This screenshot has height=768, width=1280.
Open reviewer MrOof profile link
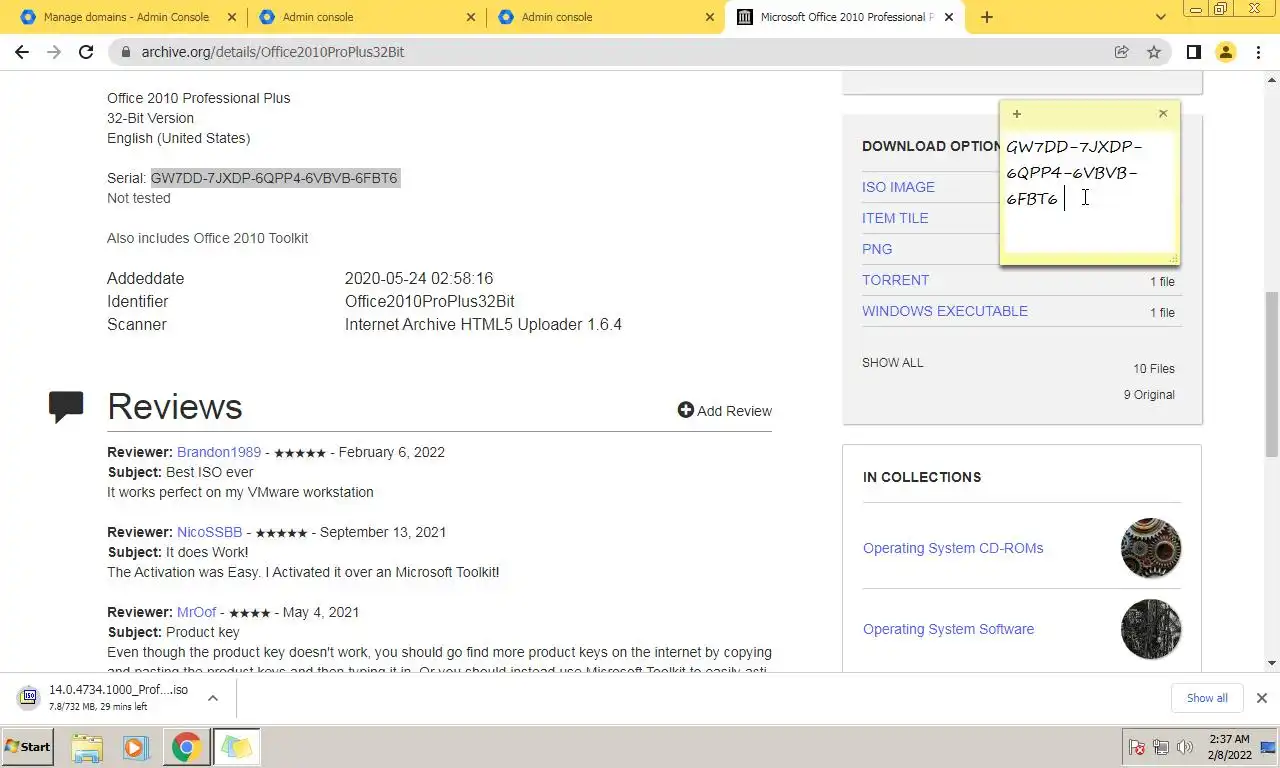click(197, 612)
